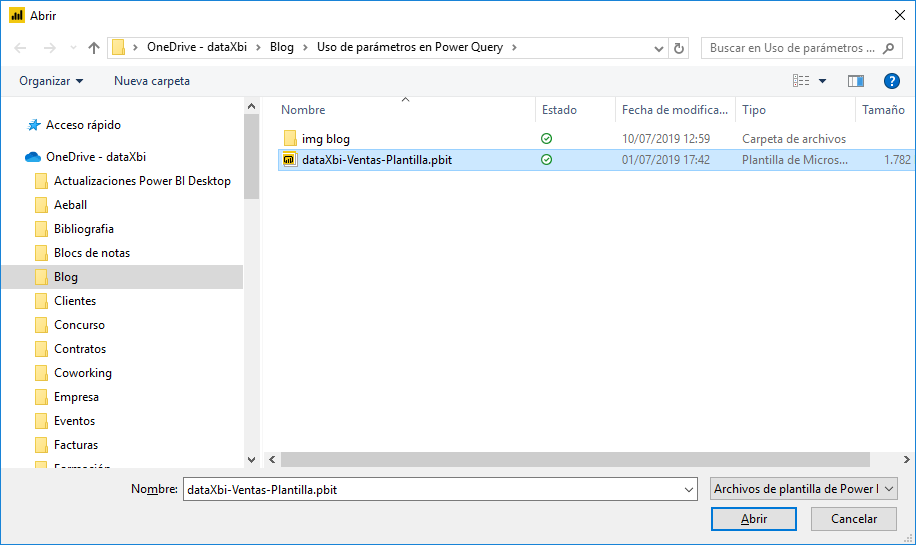Select the img blog folder
This screenshot has height=545, width=916.
[325, 139]
